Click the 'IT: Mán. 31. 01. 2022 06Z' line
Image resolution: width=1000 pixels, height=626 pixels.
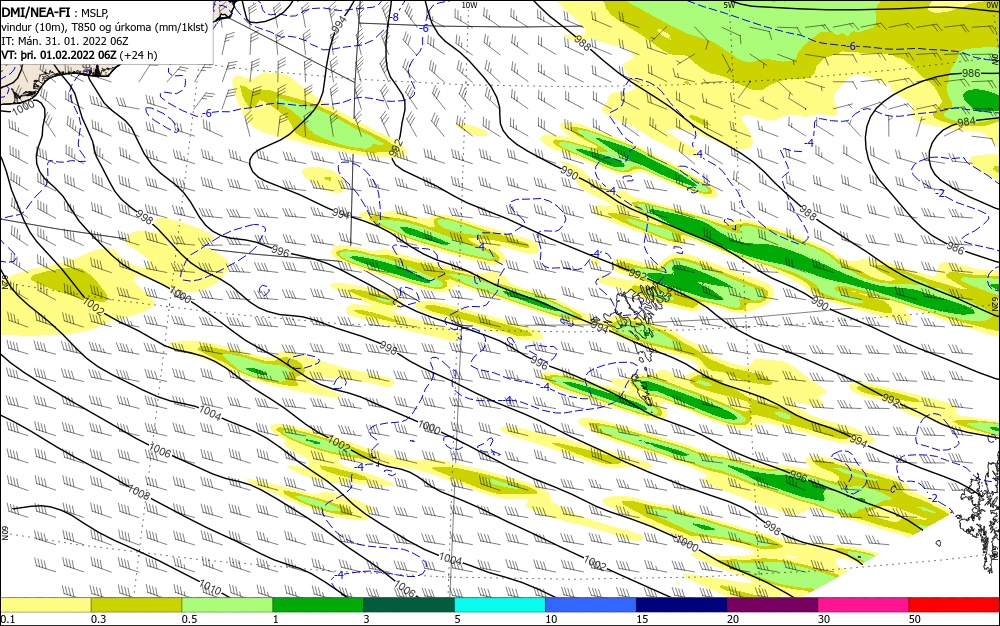[x=65, y=41]
